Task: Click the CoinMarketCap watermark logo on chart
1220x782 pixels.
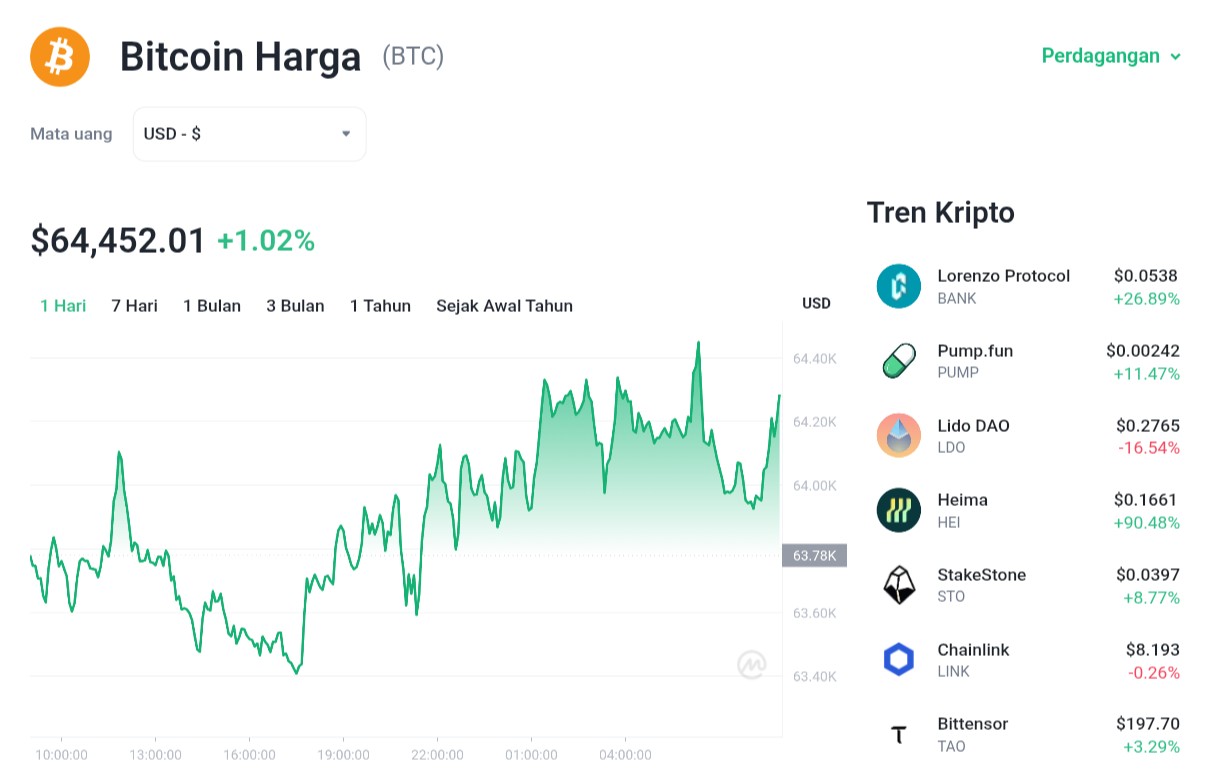Action: 752,664
